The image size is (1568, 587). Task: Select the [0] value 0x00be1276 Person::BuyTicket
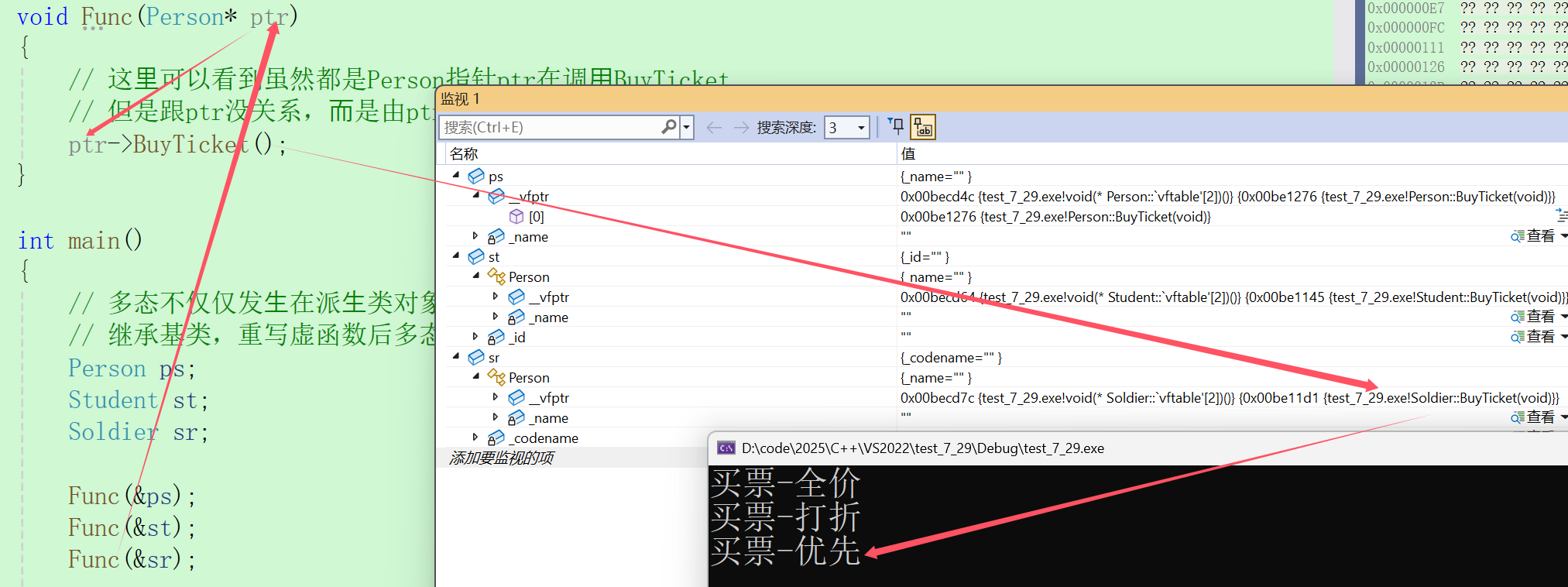point(1055,217)
